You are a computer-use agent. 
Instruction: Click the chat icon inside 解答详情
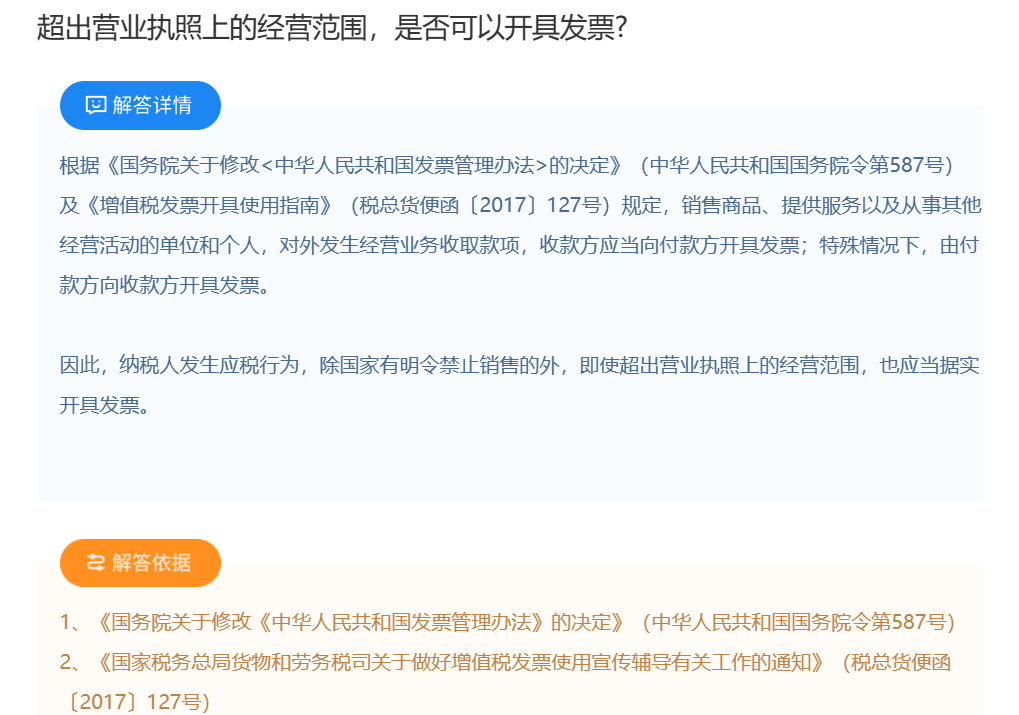pos(96,105)
